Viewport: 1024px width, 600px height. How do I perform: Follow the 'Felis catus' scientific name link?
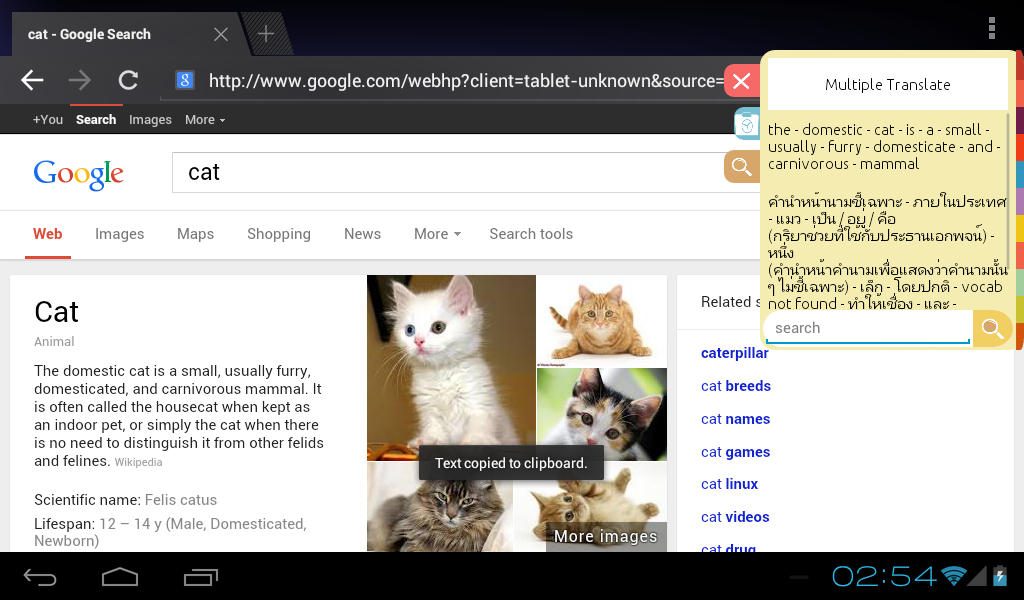(181, 500)
